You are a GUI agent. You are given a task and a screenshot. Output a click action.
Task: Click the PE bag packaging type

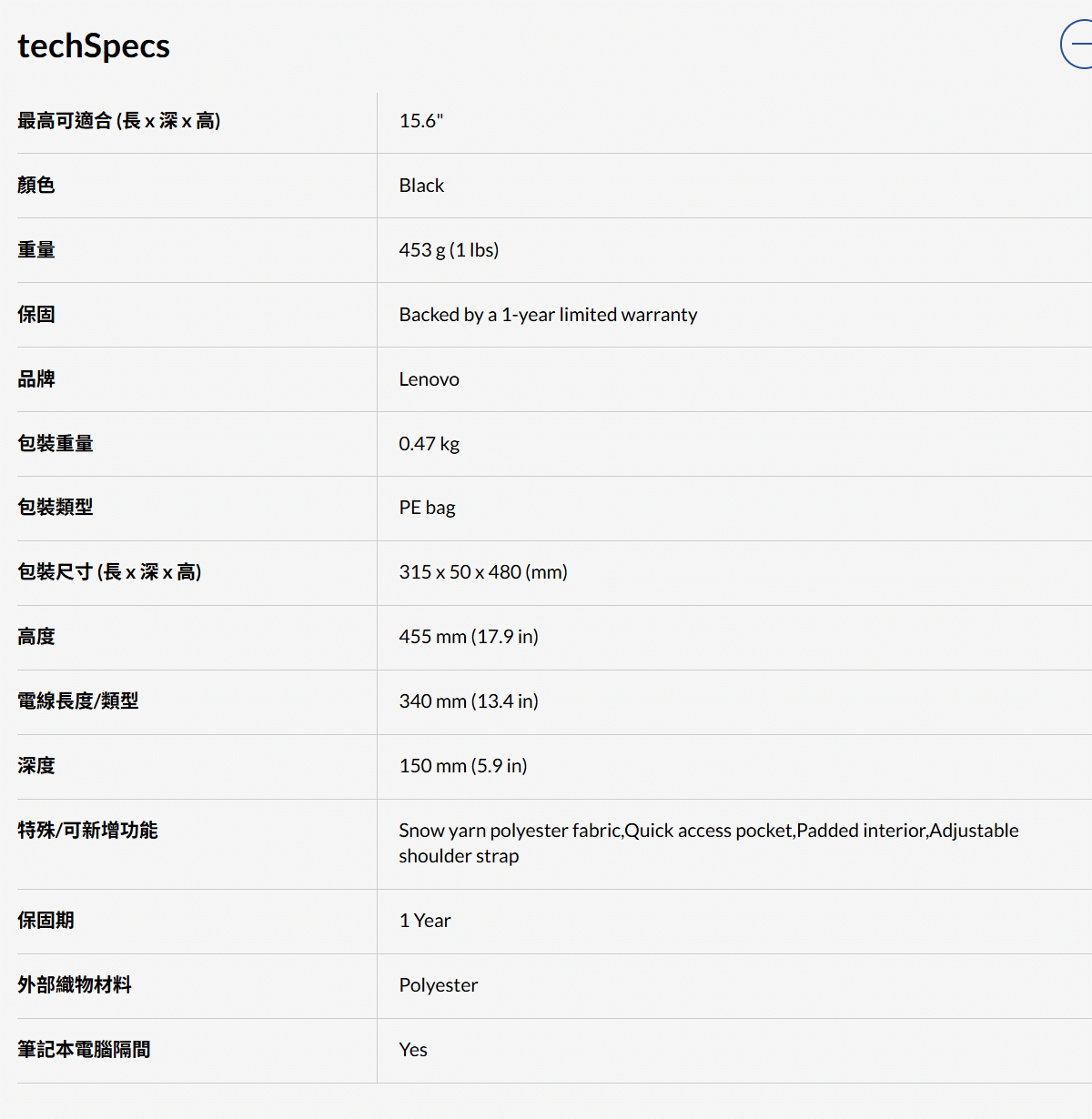click(x=427, y=508)
